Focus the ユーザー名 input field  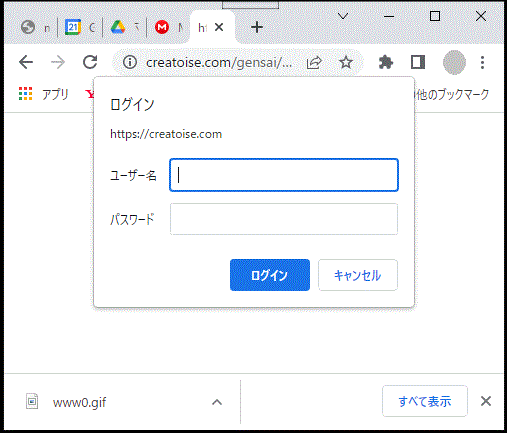284,175
